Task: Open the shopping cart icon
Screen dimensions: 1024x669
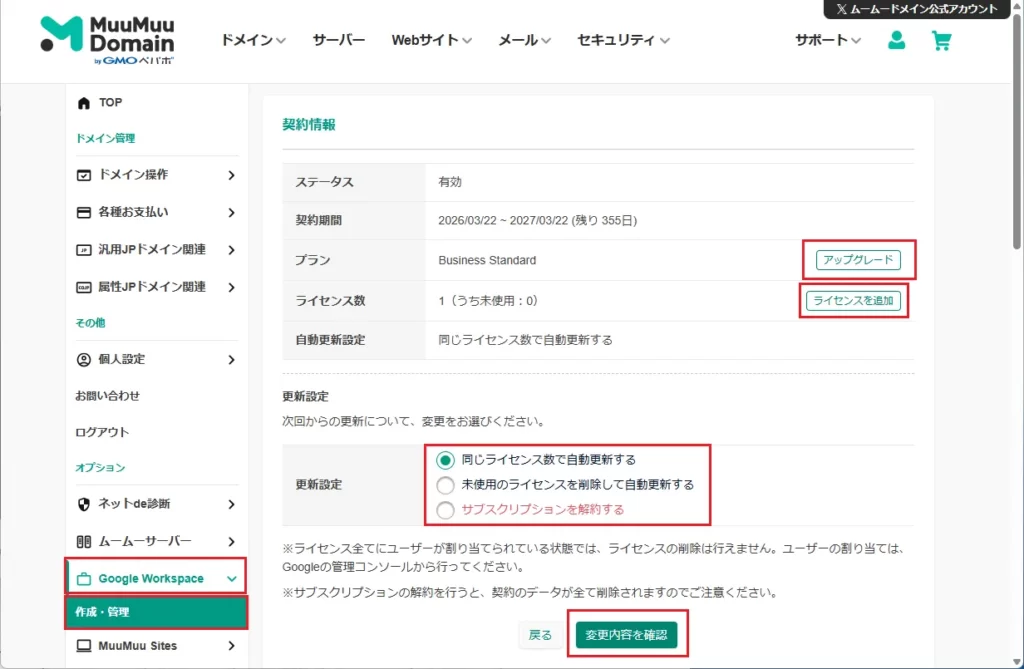Action: [941, 42]
